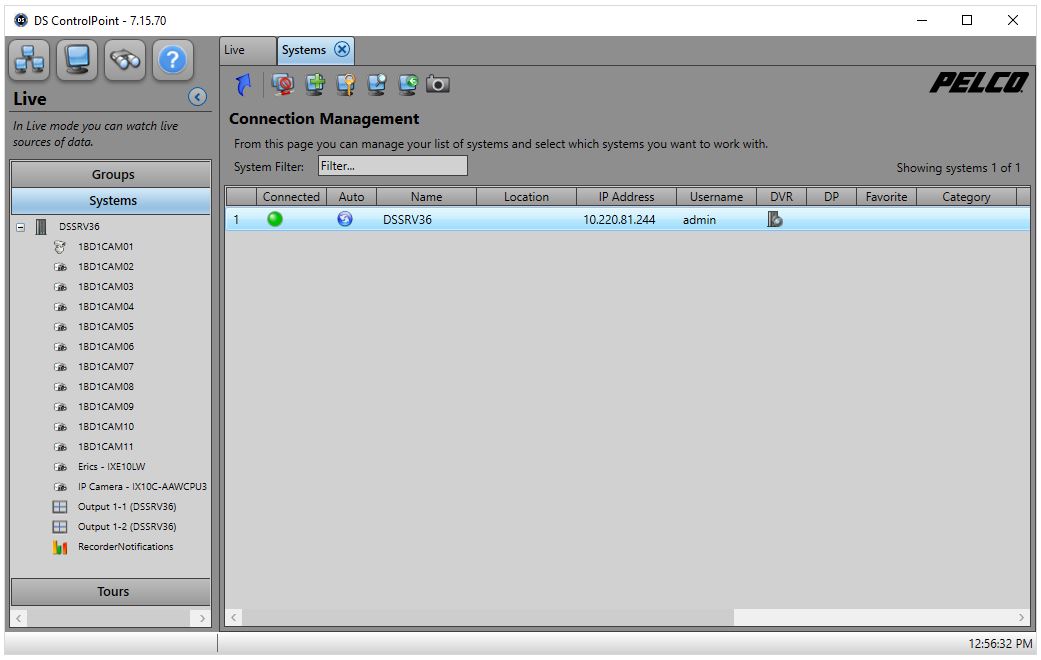Collapse the Live sidebar with the chevron
The height and width of the screenshot is (660, 1041).
click(x=196, y=97)
